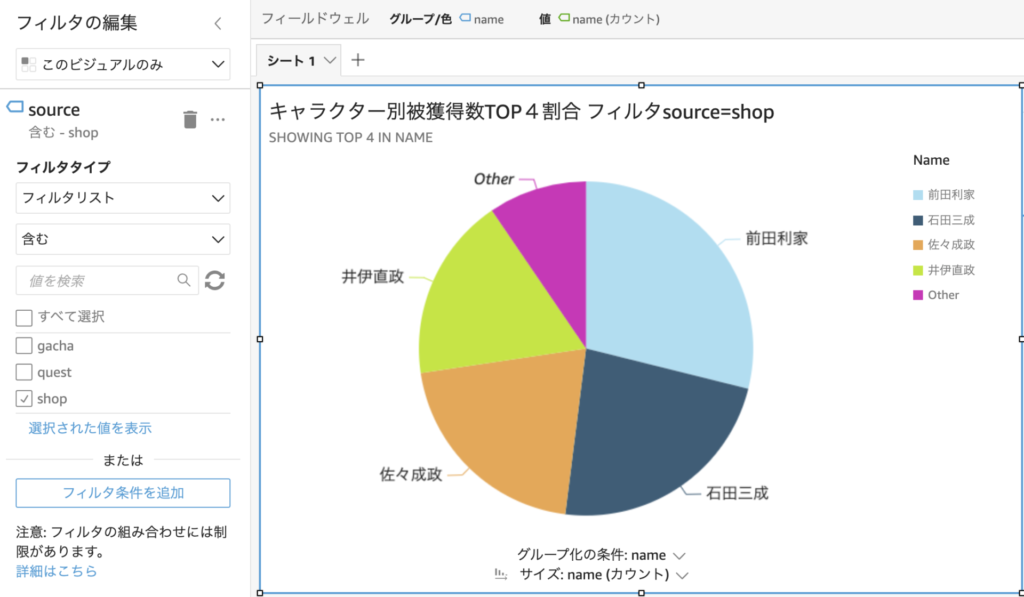Image resolution: width=1024 pixels, height=597 pixels.
Task: Click the 'フィルタ条件を追加' button
Action: [x=123, y=493]
